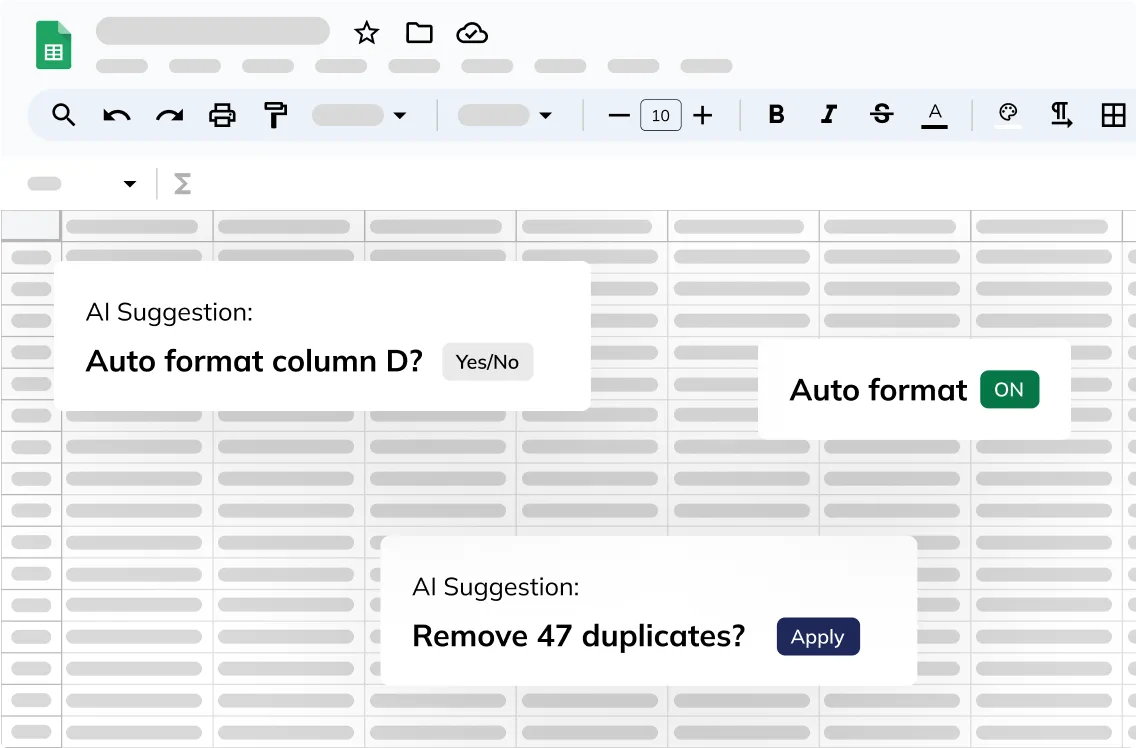Check the cloud save status

coord(472,33)
